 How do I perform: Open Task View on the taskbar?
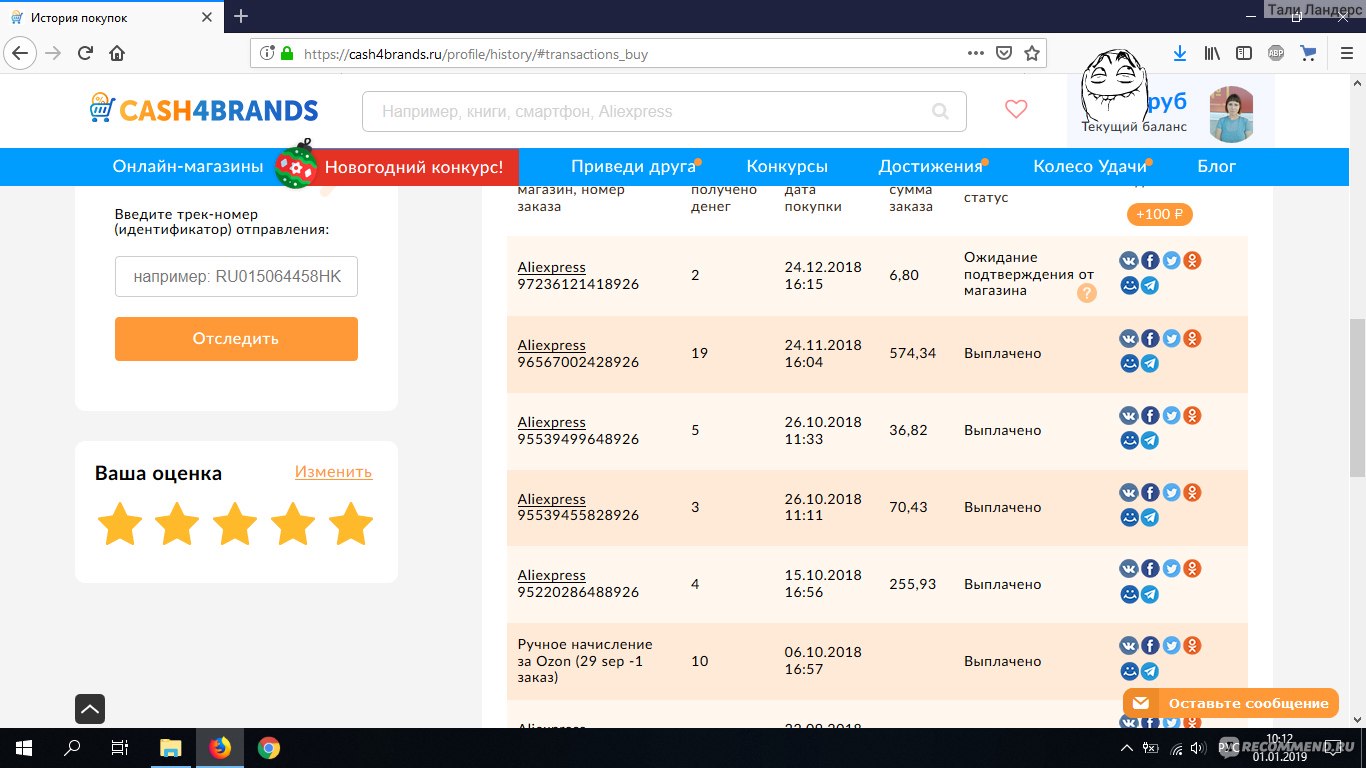tap(119, 748)
